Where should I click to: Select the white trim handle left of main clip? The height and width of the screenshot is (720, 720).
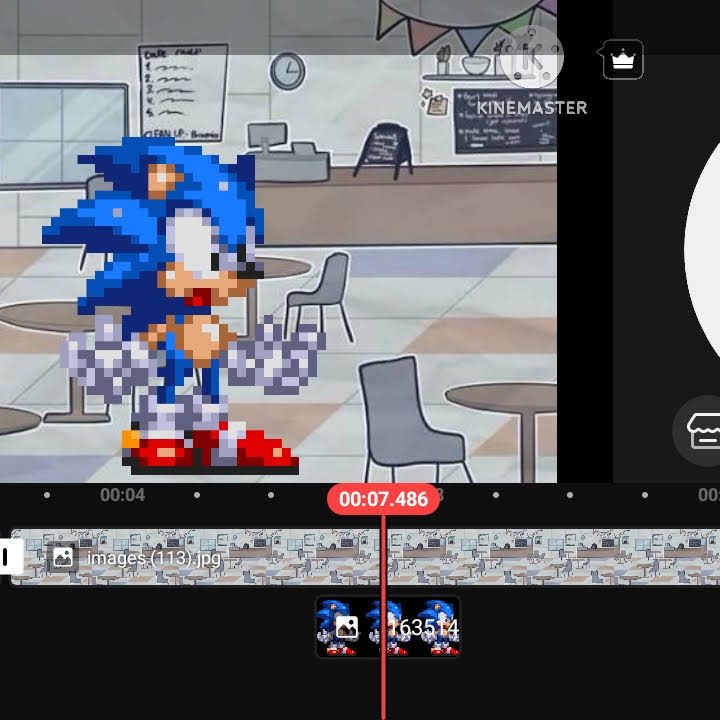coord(10,557)
